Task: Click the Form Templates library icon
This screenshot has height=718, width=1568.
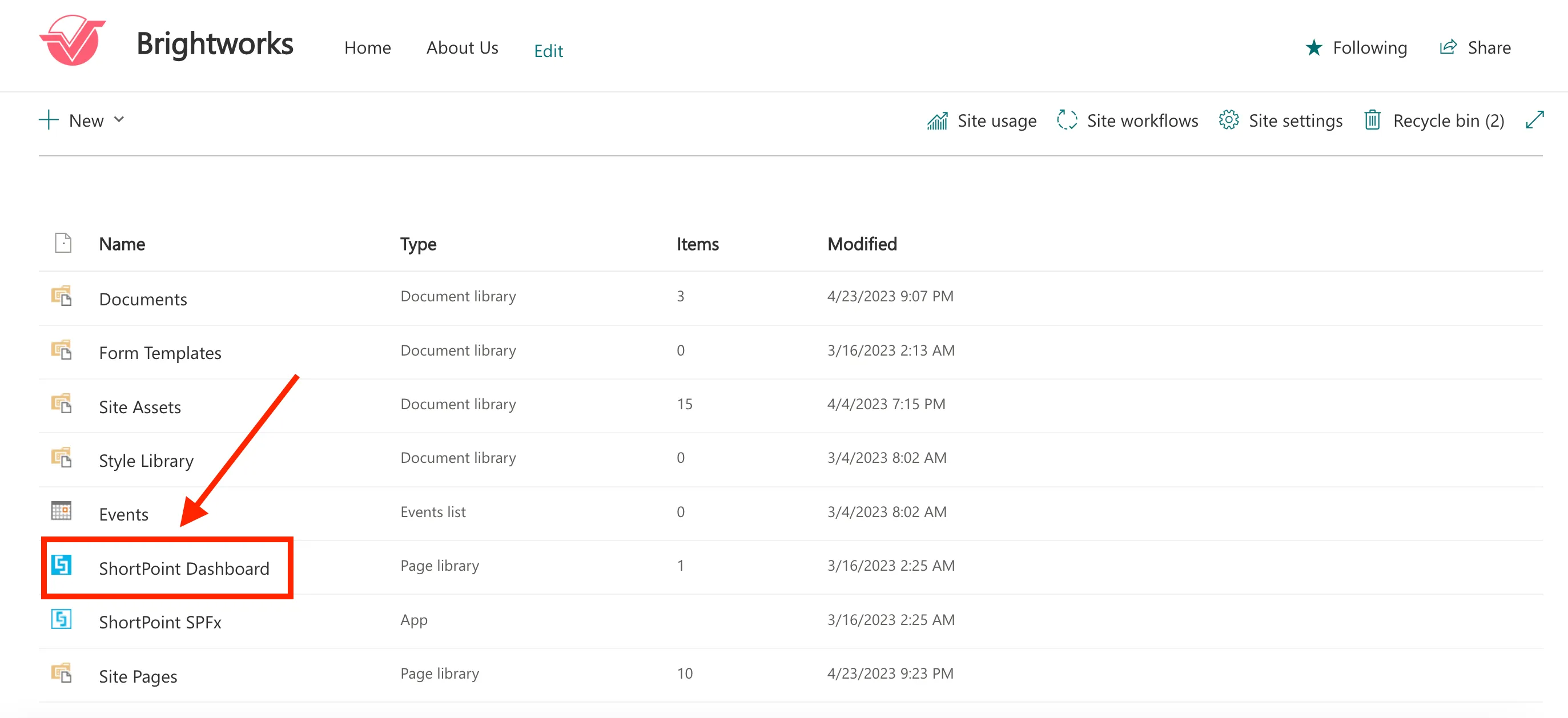Action: click(x=62, y=350)
